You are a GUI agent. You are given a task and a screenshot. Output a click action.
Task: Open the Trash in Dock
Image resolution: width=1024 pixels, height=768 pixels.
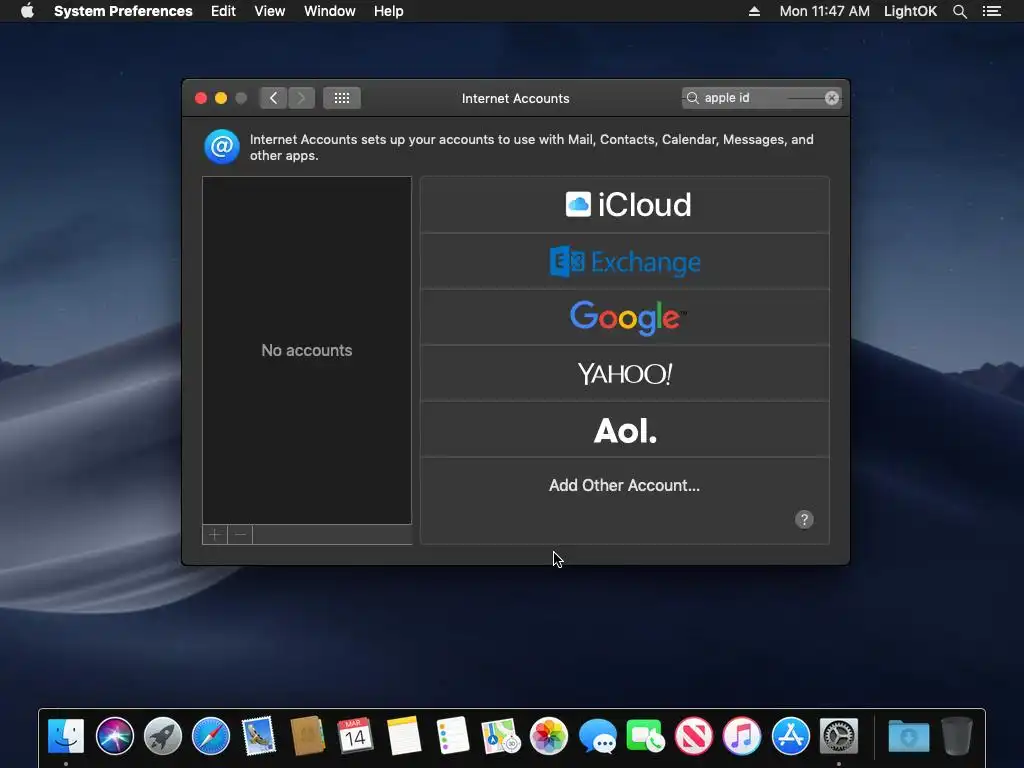[x=957, y=736]
